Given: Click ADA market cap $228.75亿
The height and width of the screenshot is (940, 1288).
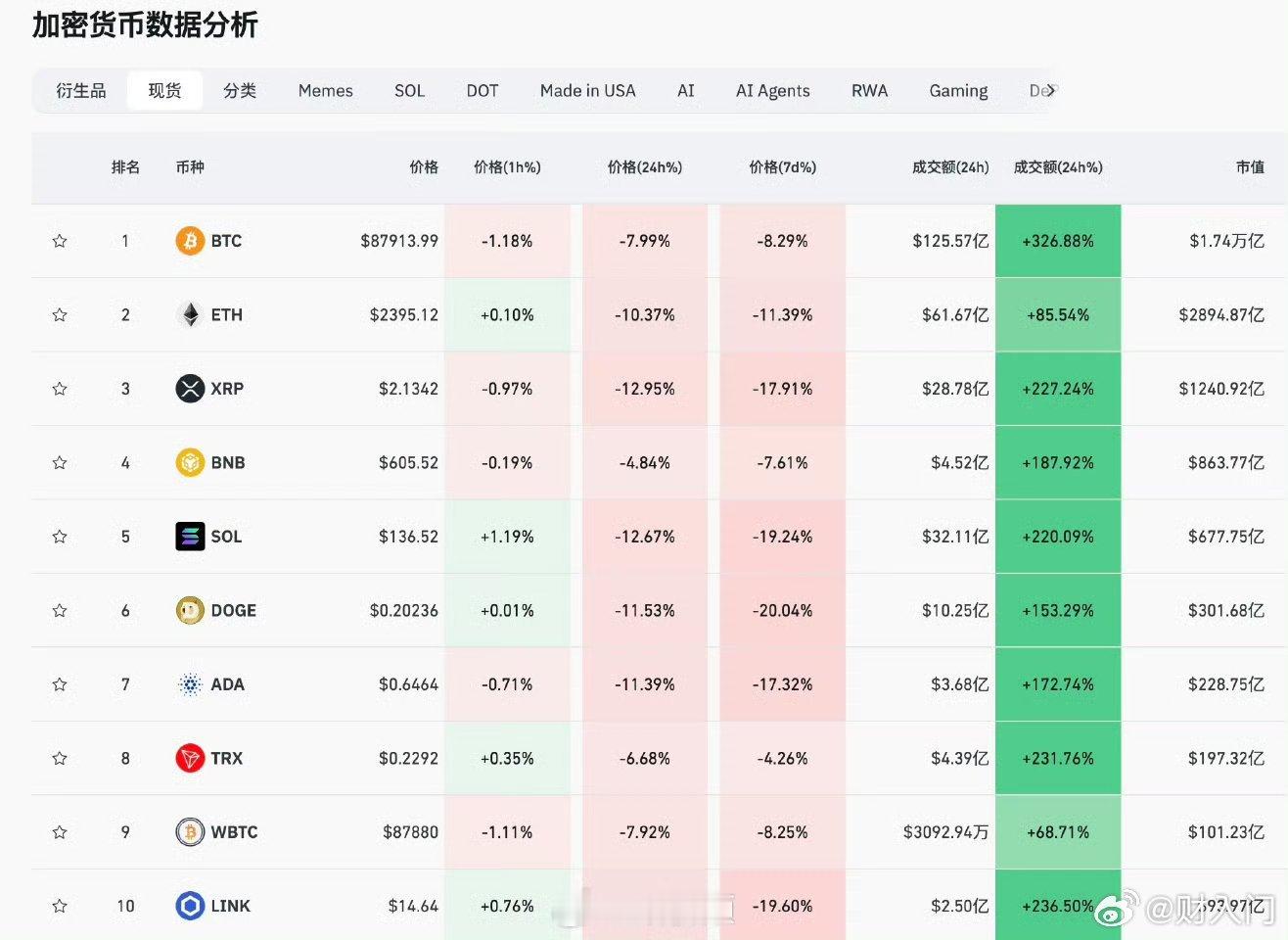Looking at the screenshot, I should 1226,684.
